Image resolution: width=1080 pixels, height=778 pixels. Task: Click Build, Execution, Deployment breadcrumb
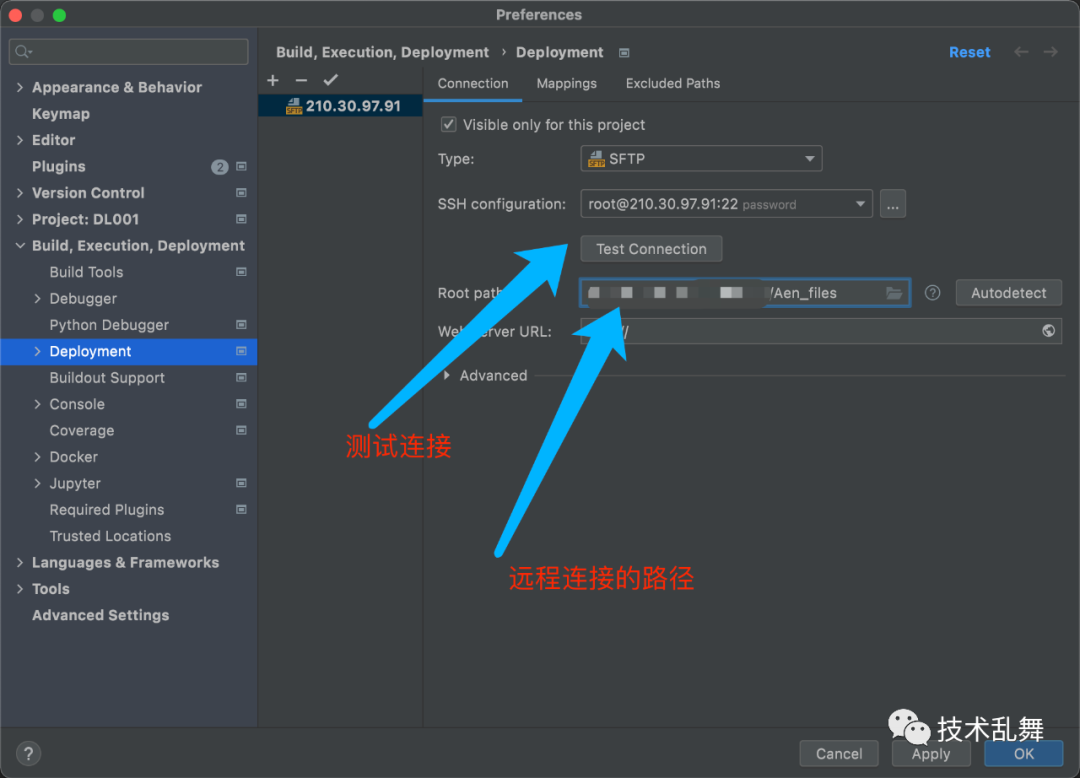click(382, 53)
